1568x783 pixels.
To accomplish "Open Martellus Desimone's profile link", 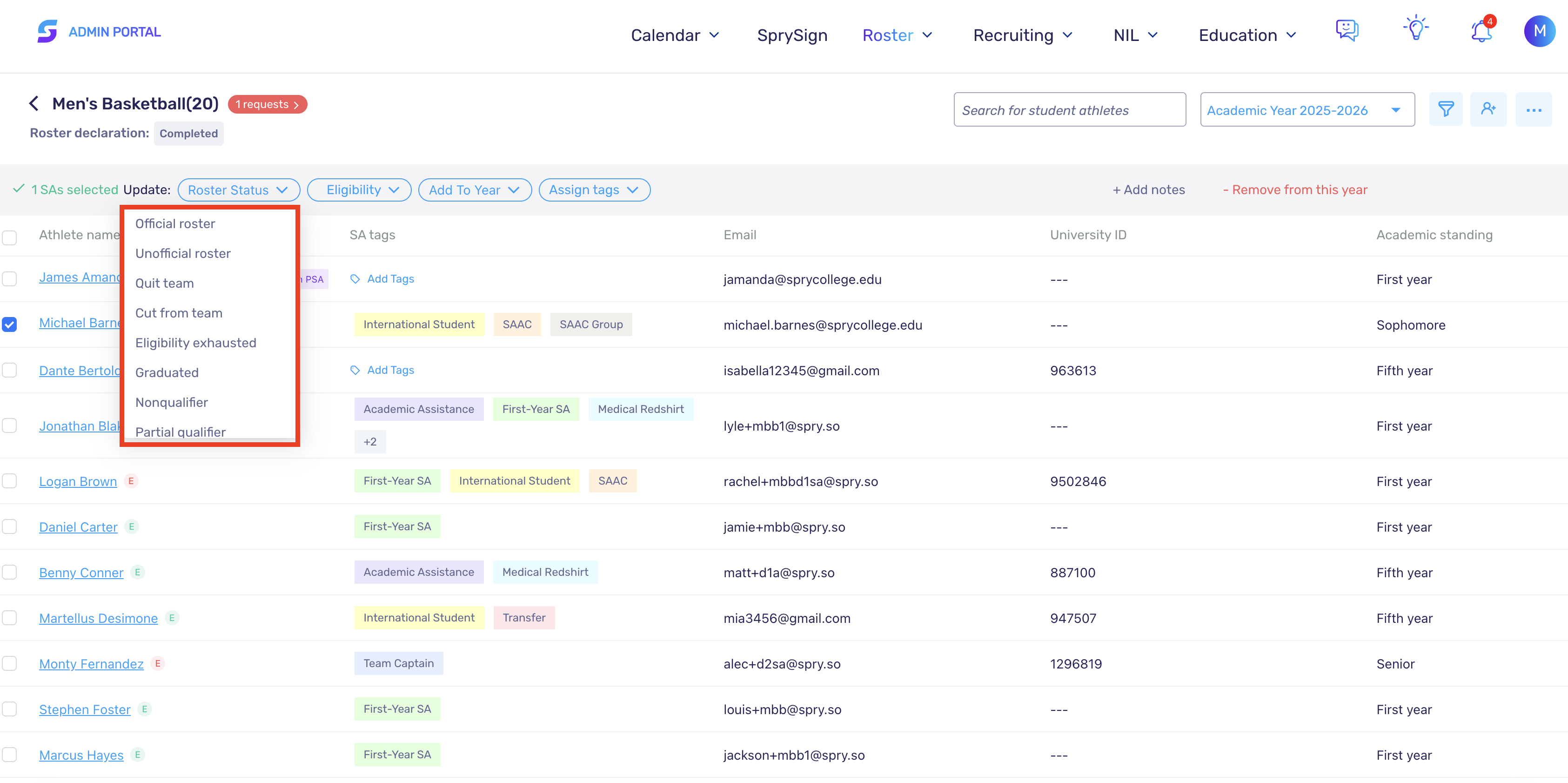I will (x=98, y=618).
